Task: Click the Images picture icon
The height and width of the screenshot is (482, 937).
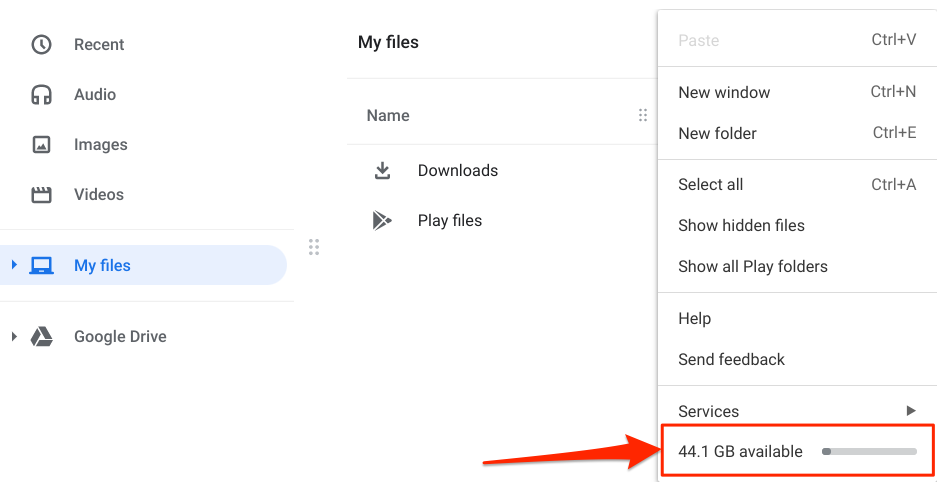Action: click(x=41, y=145)
